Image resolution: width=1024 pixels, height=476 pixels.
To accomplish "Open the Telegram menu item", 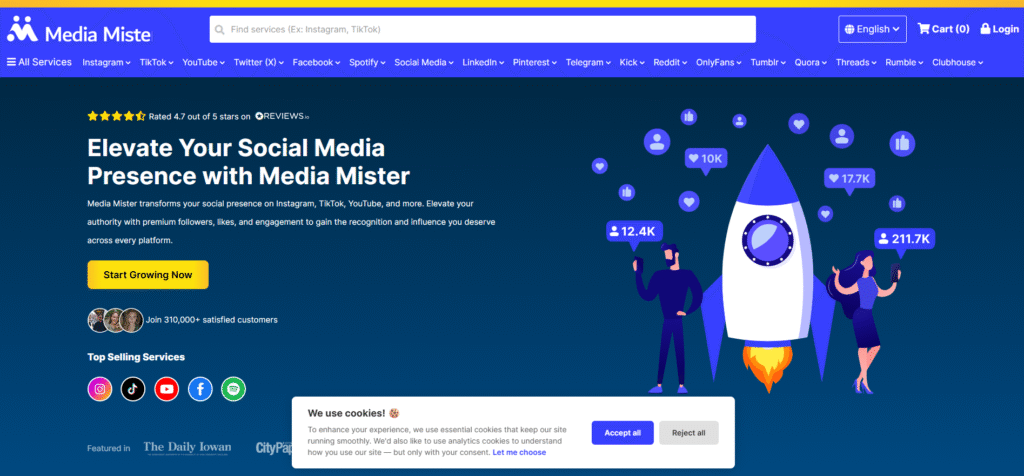I will coord(589,62).
